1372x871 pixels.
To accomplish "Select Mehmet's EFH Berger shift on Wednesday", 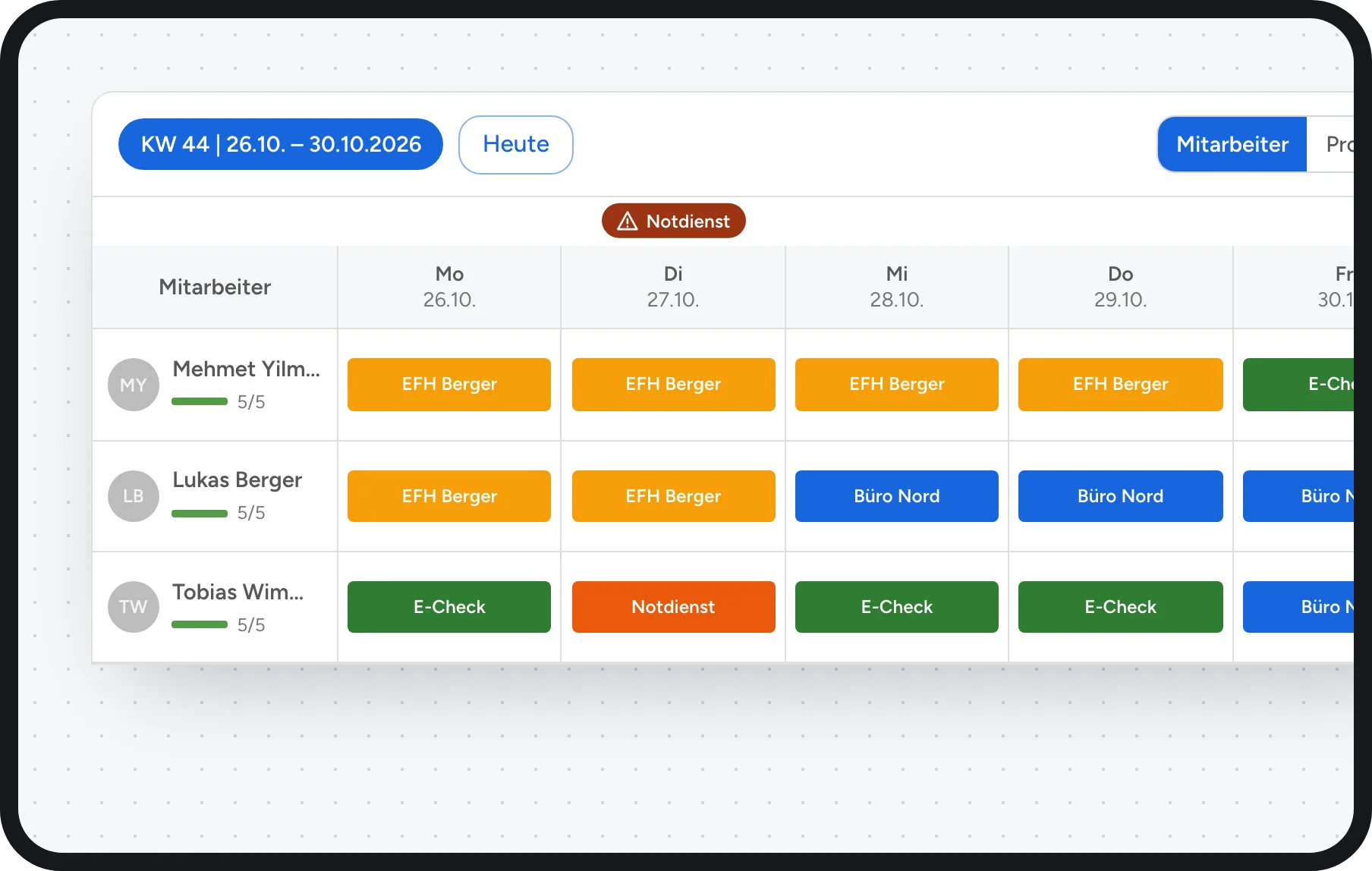I will point(897,385).
